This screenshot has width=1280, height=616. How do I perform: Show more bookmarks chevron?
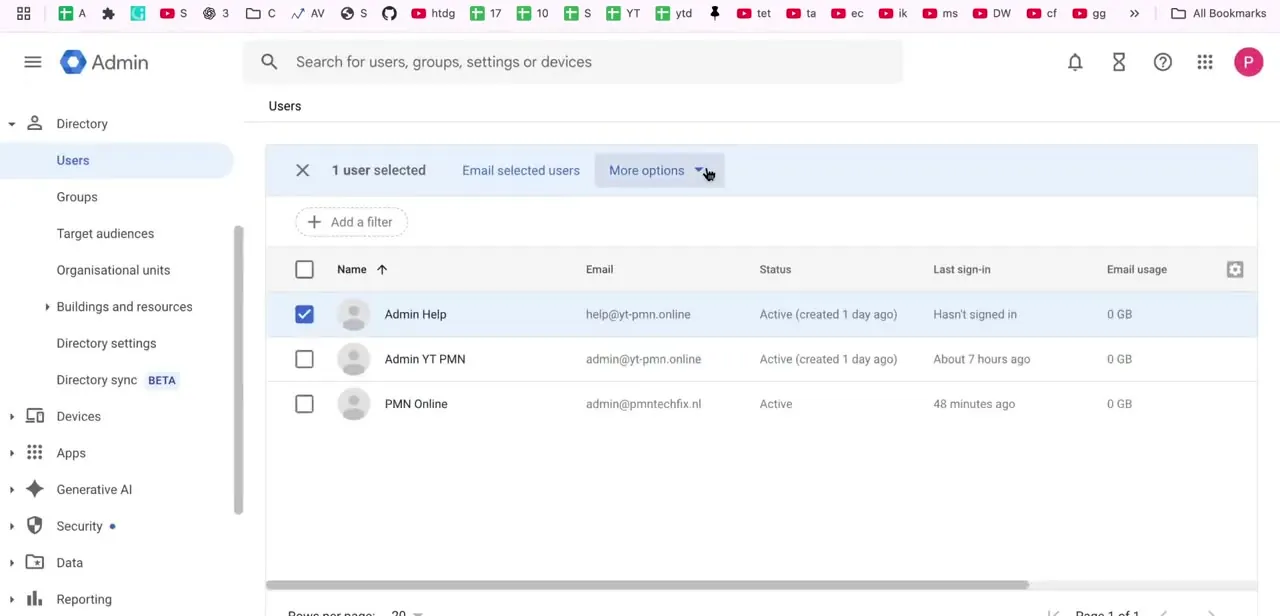point(1134,13)
